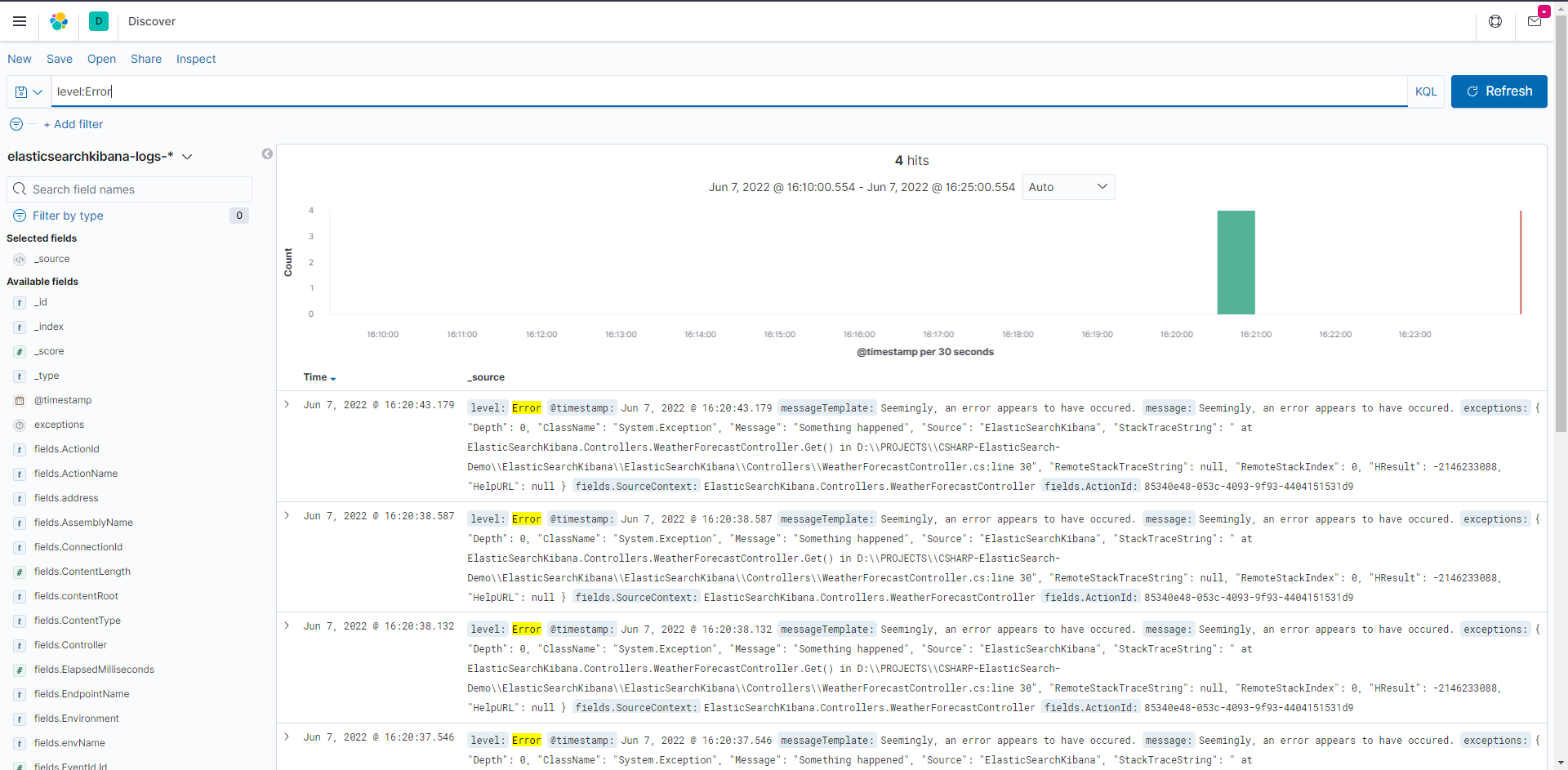Open the green D space avatar
Viewport: 1568px width, 770px height.
click(x=99, y=21)
